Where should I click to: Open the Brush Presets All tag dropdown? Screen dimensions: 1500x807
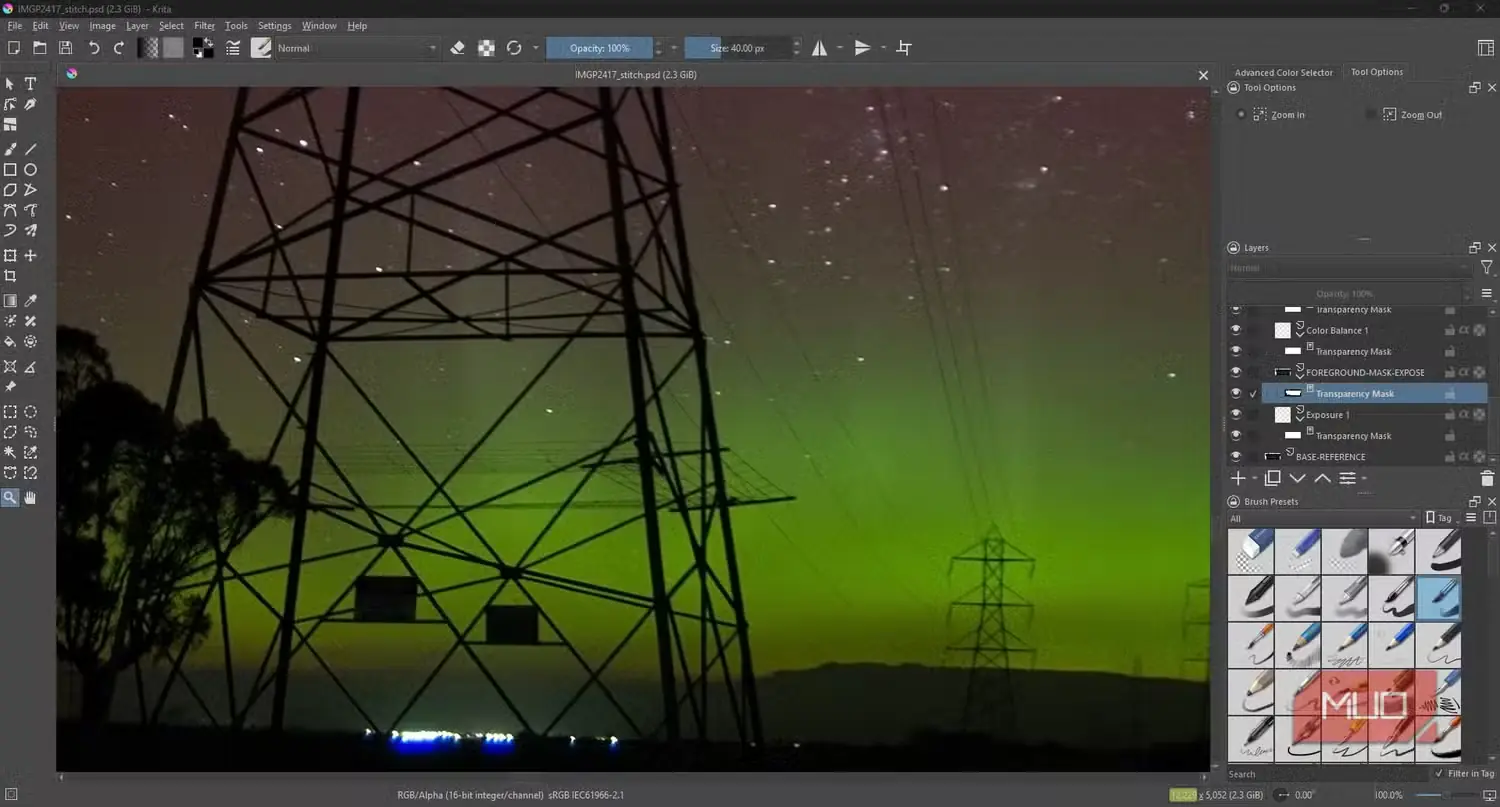tap(1323, 518)
